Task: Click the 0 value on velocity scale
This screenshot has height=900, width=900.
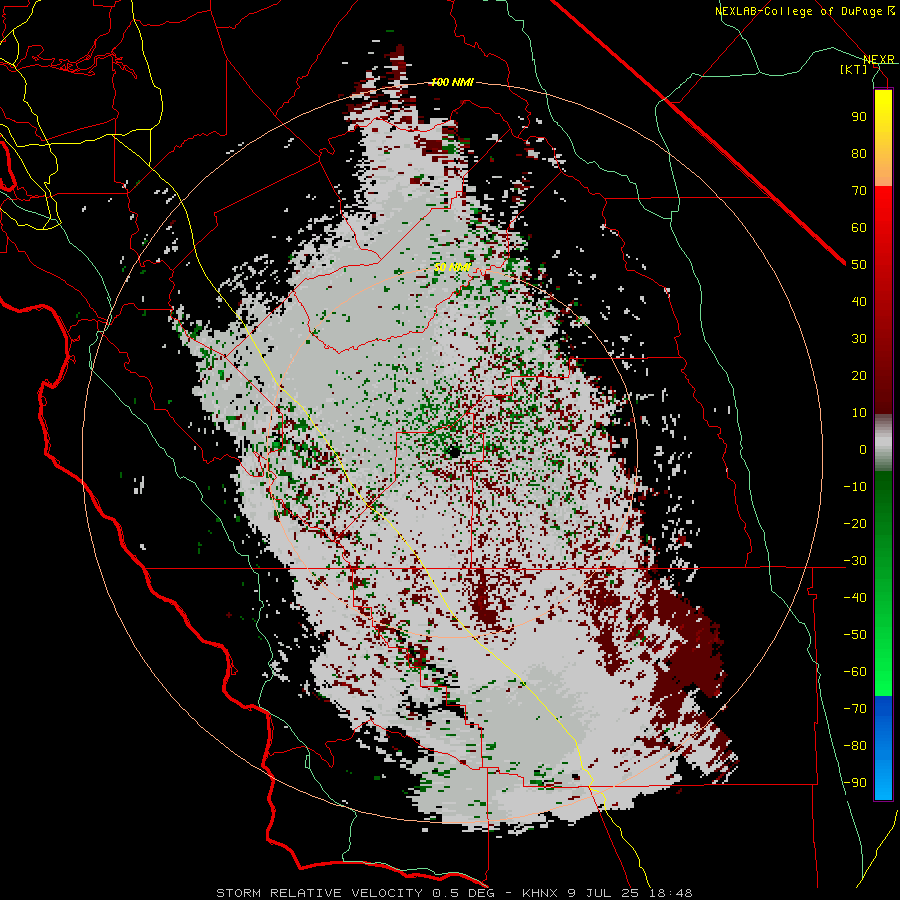Action: [863, 449]
